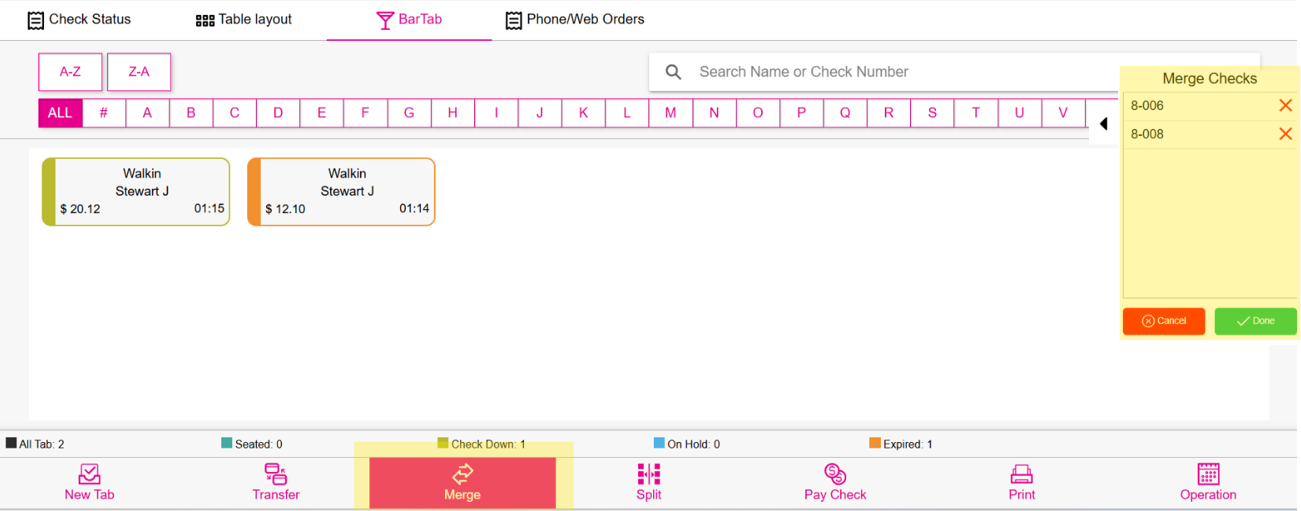Click the search magnifier icon
The width and height of the screenshot is (1301, 511).
(674, 72)
